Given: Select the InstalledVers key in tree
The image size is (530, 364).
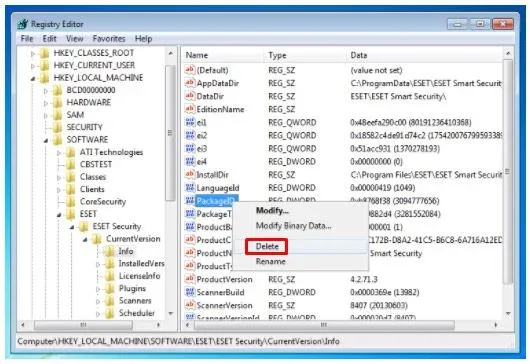Looking at the screenshot, I should coord(141,263).
